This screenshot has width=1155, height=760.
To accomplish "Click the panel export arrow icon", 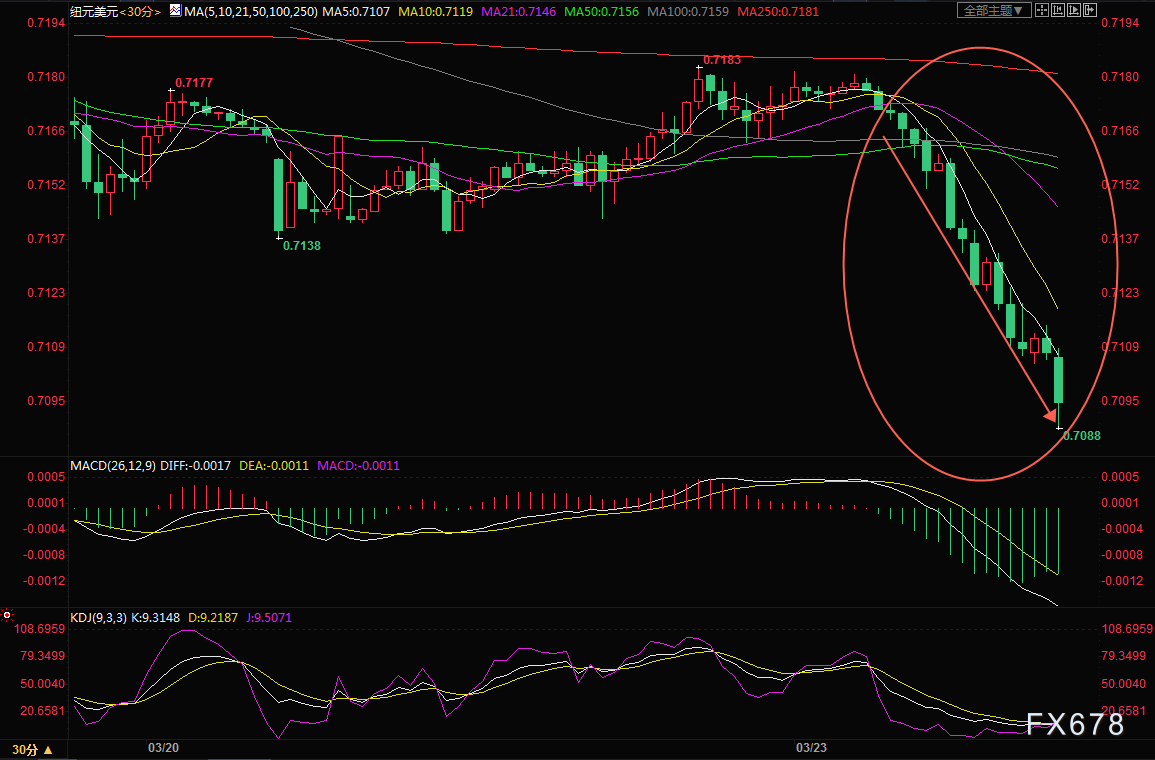I will (1090, 10).
